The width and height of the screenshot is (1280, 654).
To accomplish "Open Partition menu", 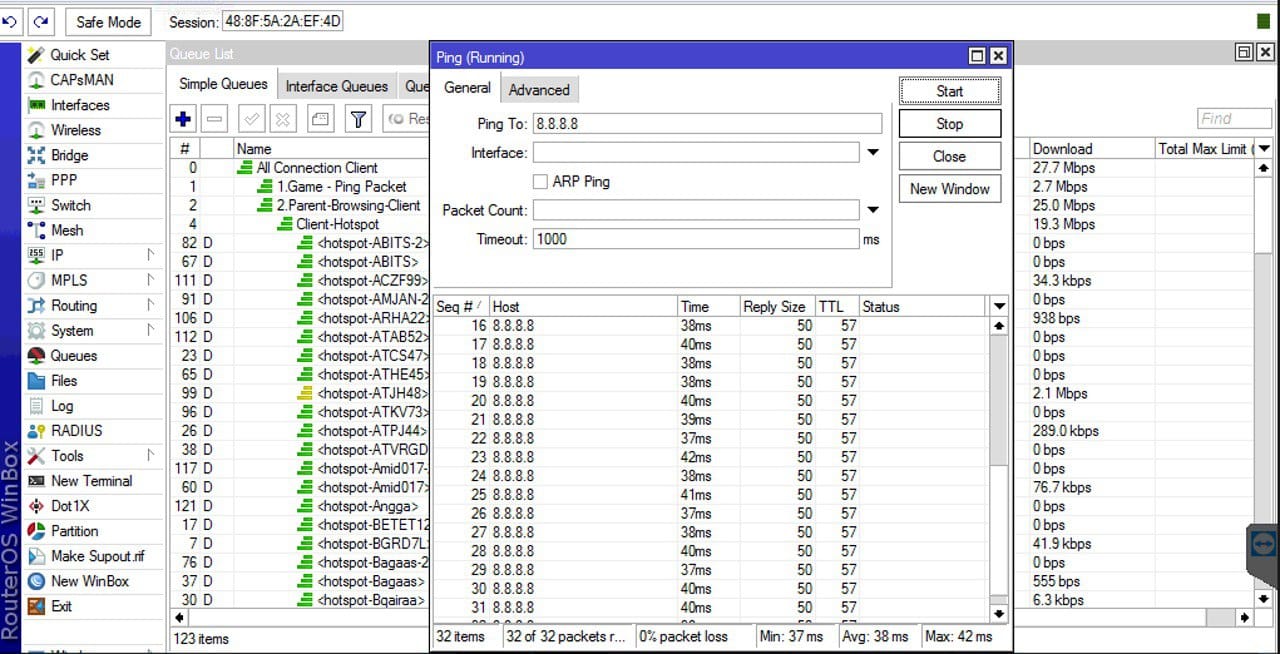I will (x=75, y=531).
